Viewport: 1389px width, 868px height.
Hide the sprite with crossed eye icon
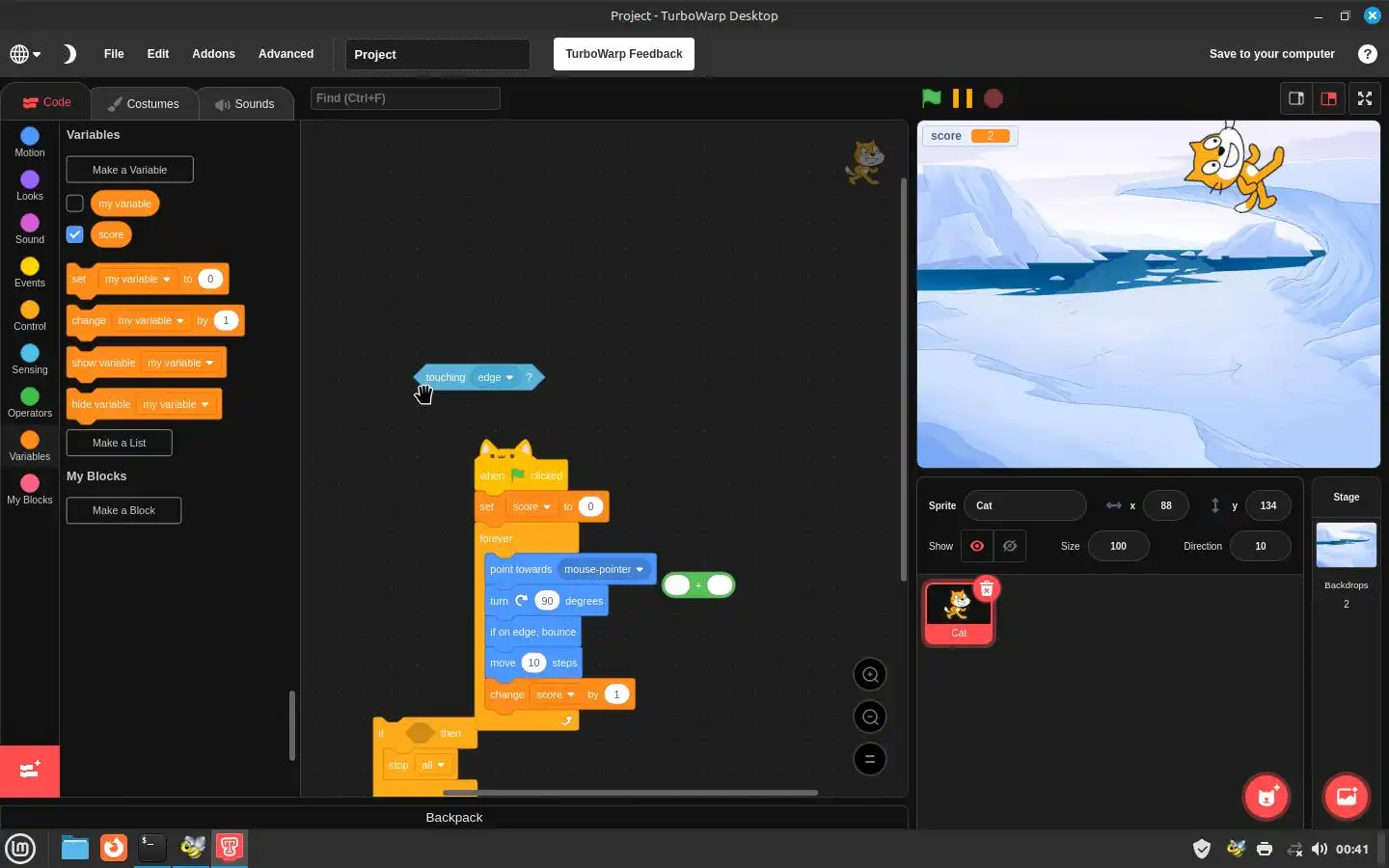click(1010, 546)
